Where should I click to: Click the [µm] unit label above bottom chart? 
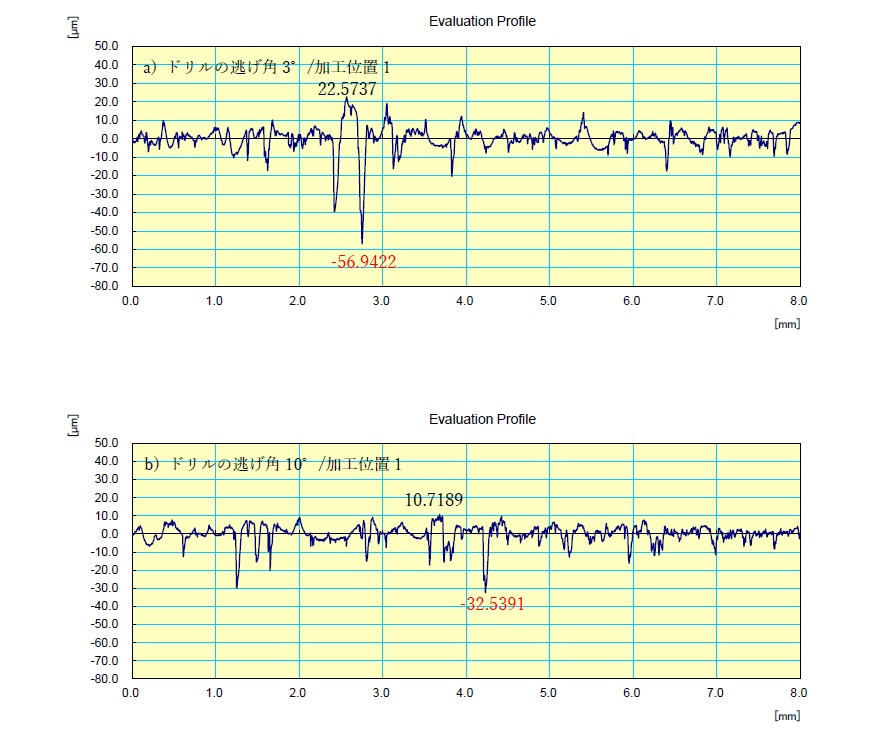click(x=73, y=427)
